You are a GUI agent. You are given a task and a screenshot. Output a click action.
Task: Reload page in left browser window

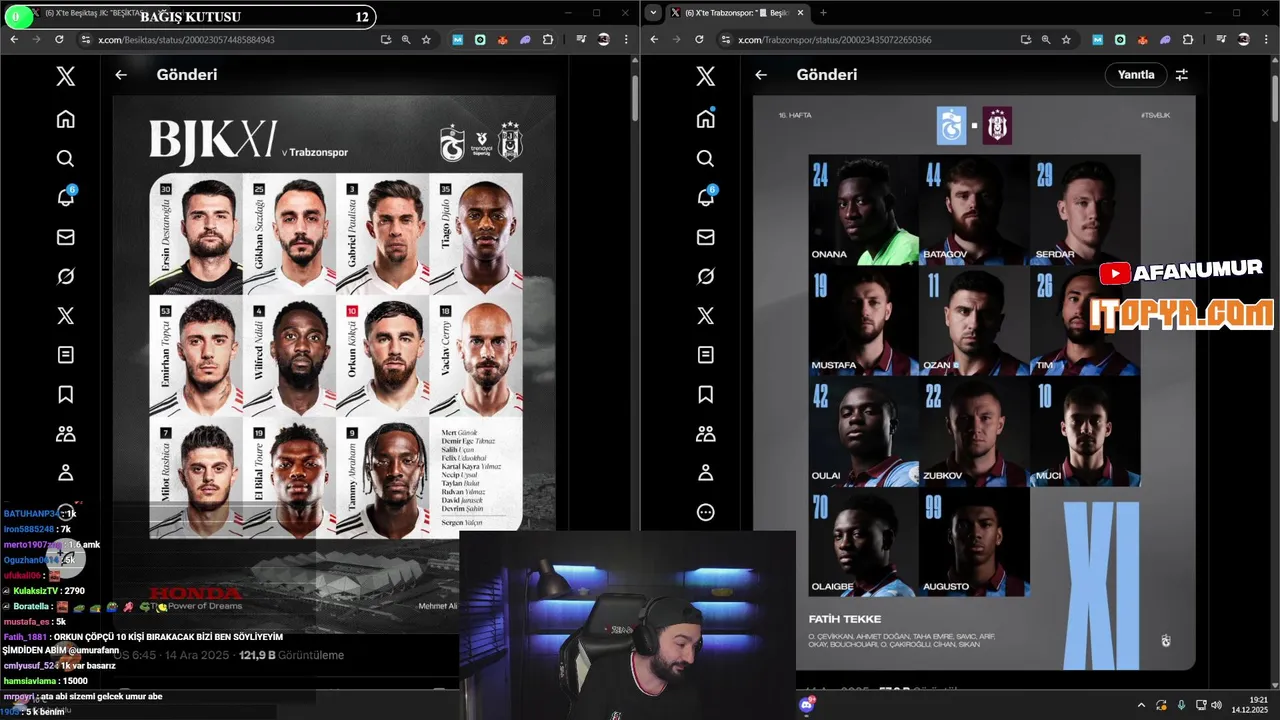tap(59, 39)
